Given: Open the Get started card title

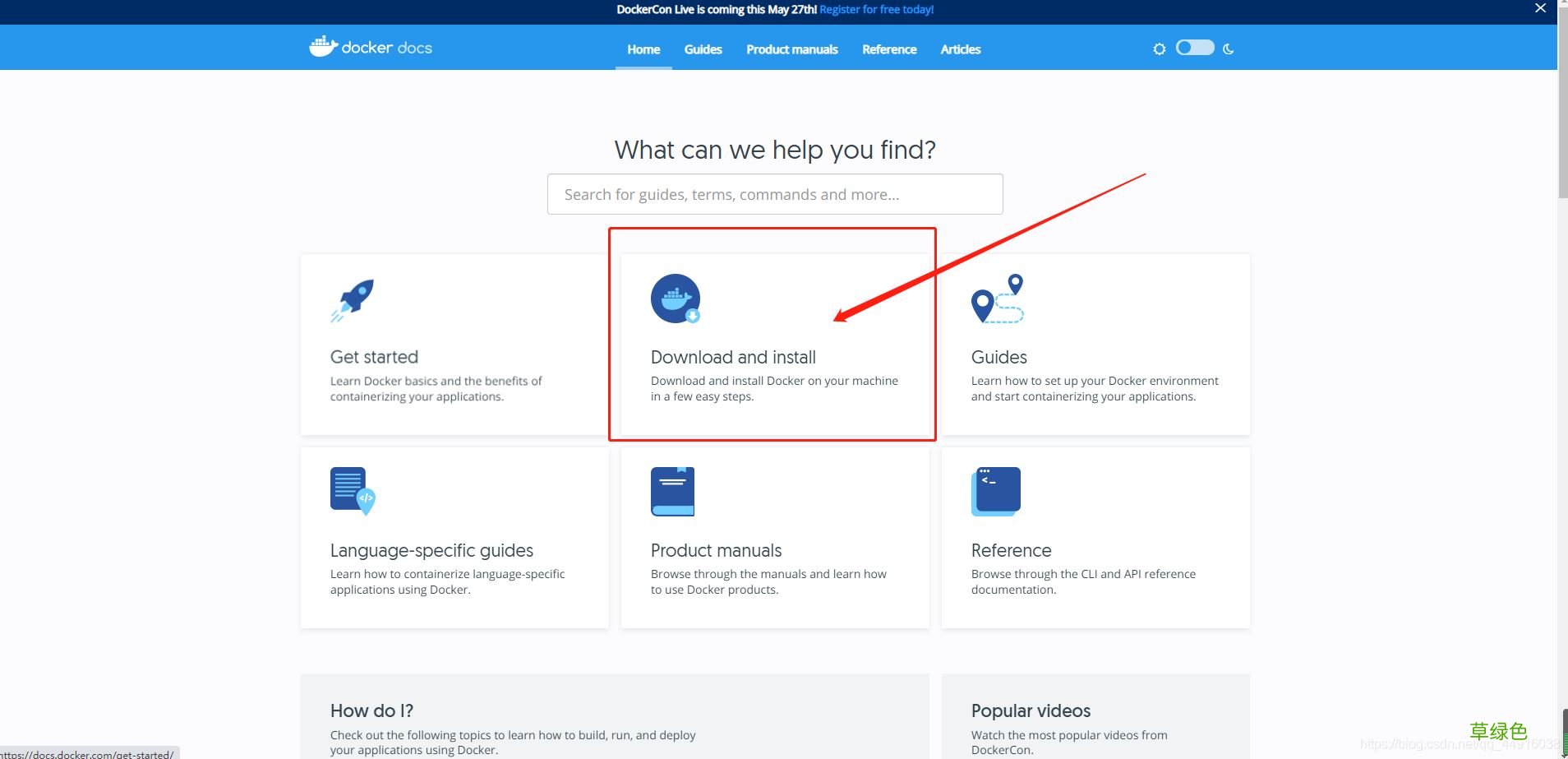Looking at the screenshot, I should click(x=374, y=357).
